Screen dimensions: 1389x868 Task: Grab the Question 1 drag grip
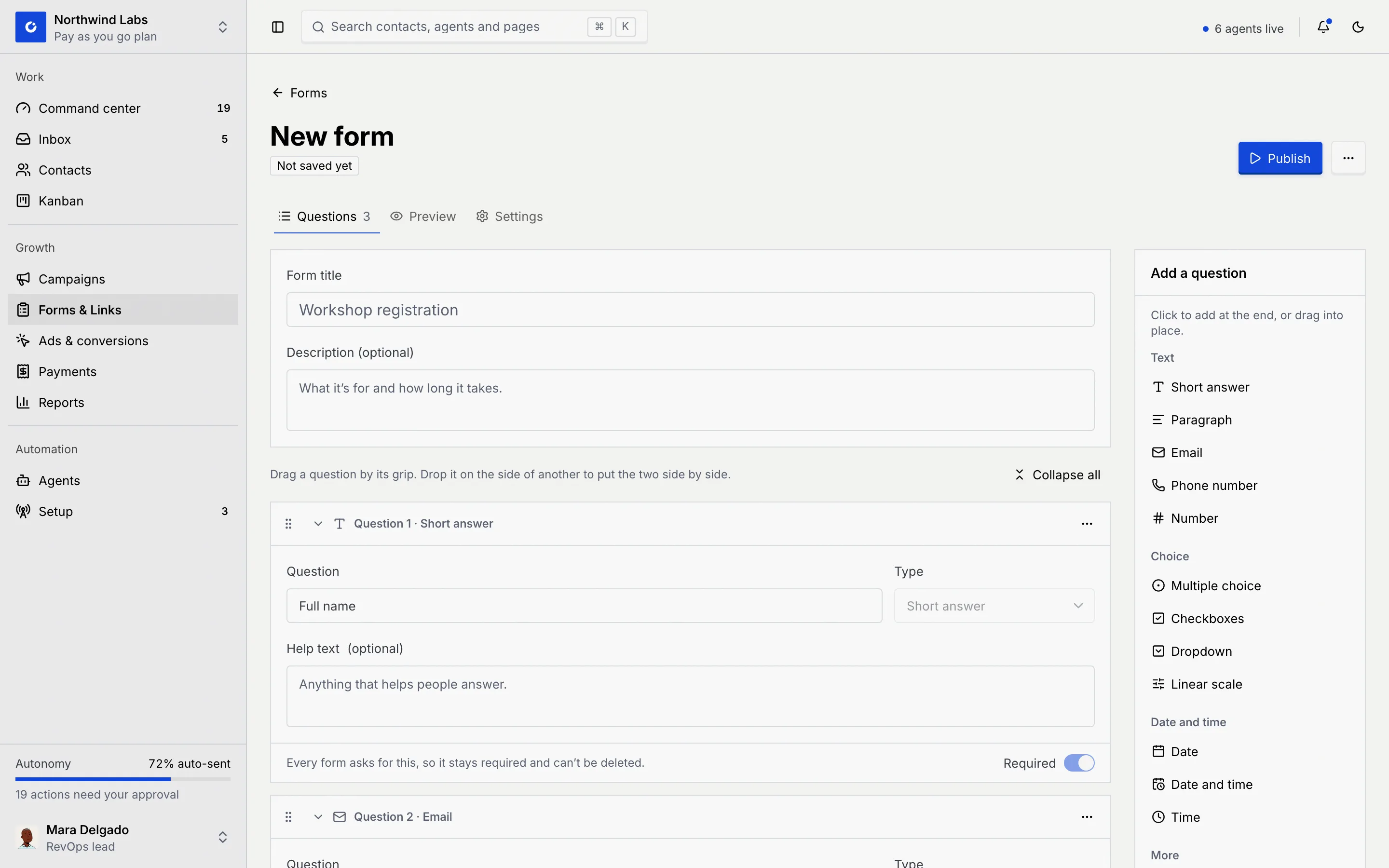click(x=289, y=524)
